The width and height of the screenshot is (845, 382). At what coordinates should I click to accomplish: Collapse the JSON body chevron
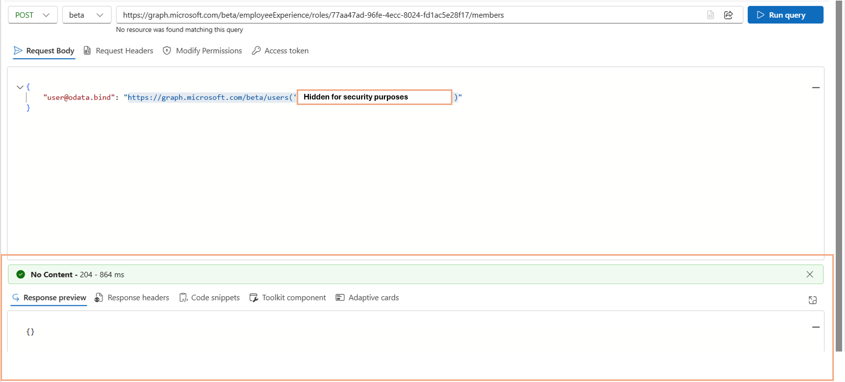click(x=20, y=87)
